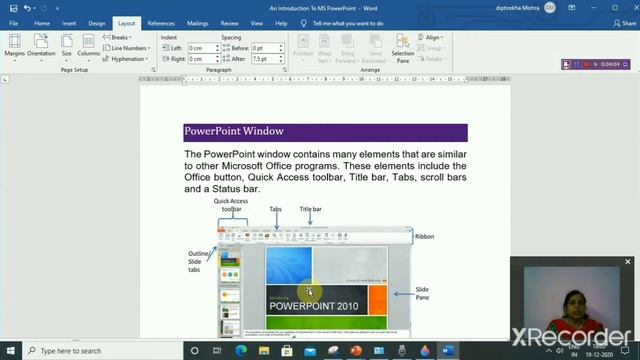
Task: Open Page Setup dialog launcher
Action: tap(154, 70)
